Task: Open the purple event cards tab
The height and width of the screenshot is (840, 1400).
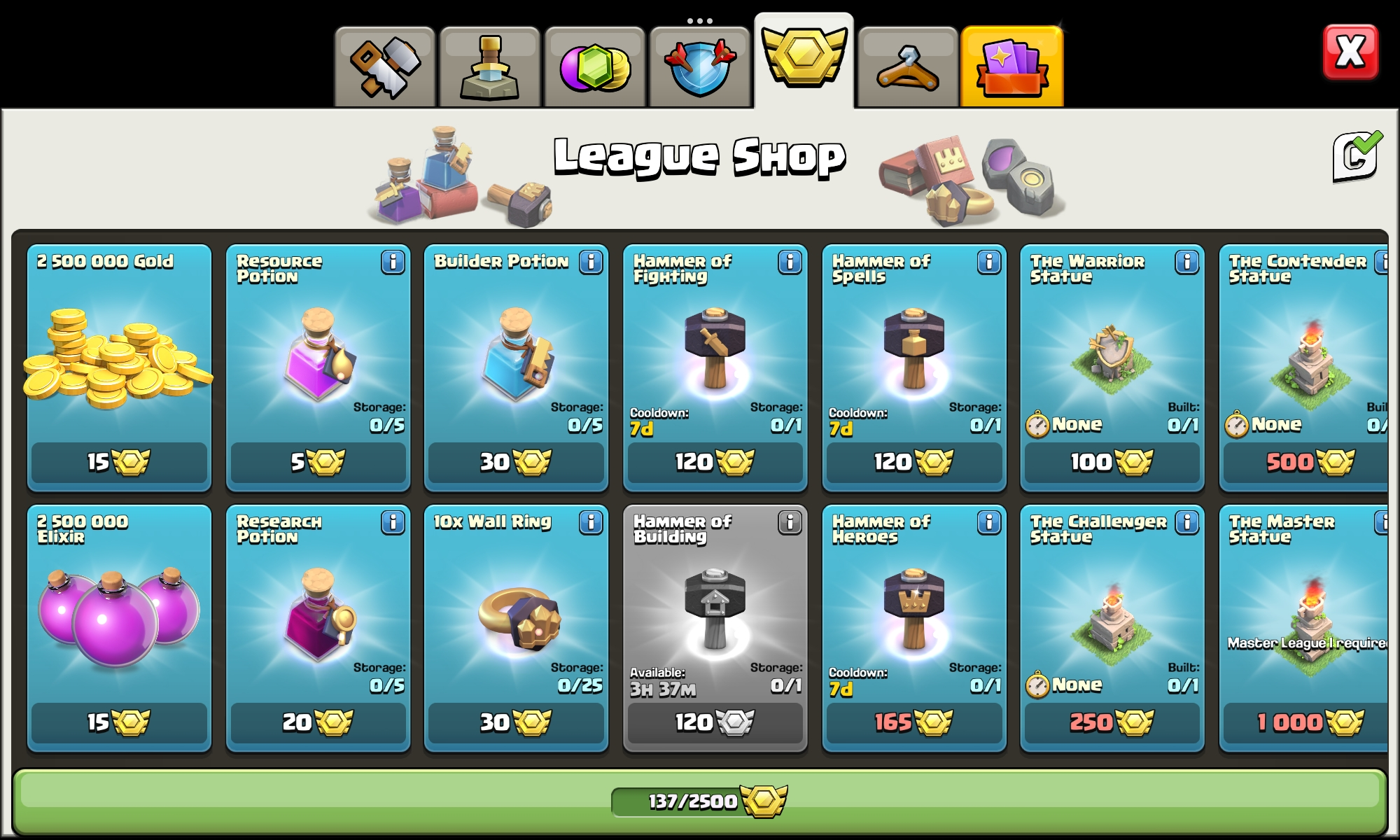Action: coord(1012,68)
